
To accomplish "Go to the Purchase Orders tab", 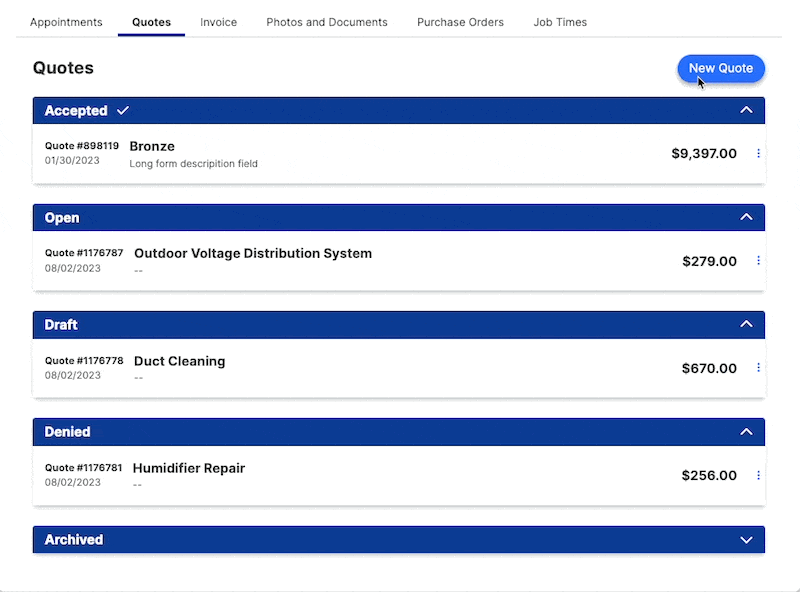I will 460,22.
